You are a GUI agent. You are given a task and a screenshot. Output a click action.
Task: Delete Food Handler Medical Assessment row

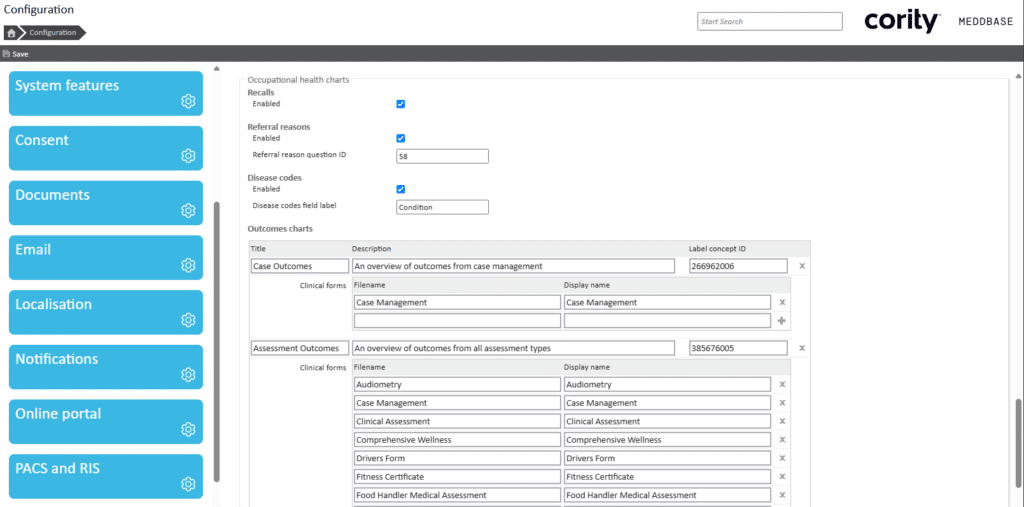coord(782,495)
